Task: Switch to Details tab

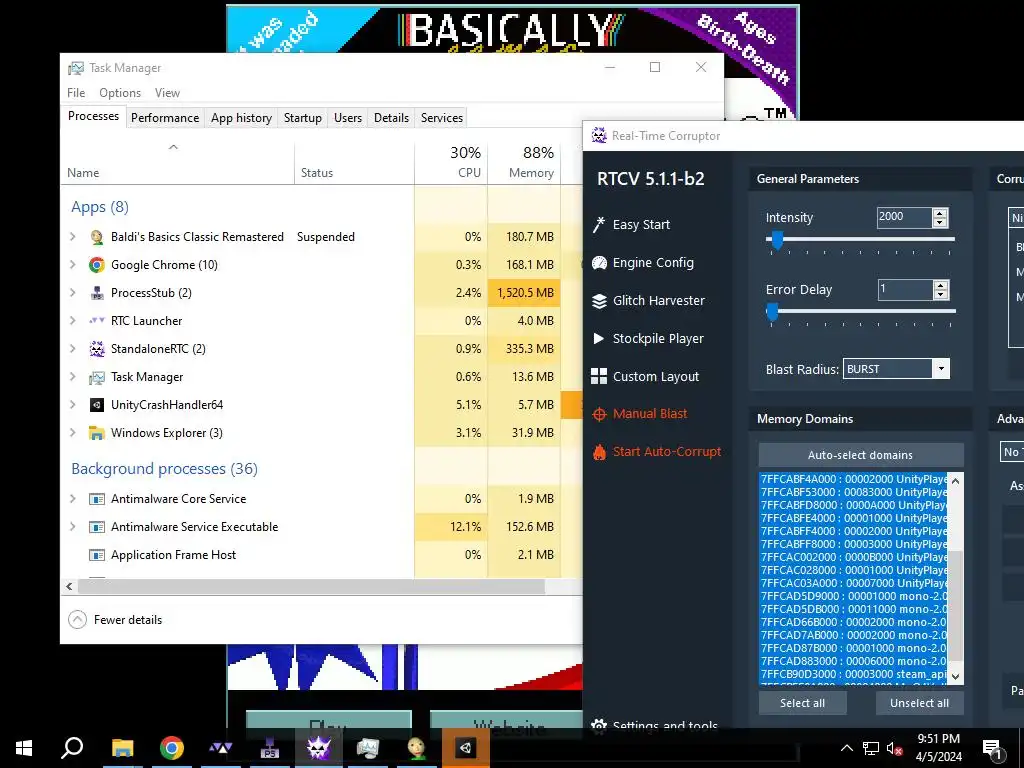Action: click(x=391, y=118)
